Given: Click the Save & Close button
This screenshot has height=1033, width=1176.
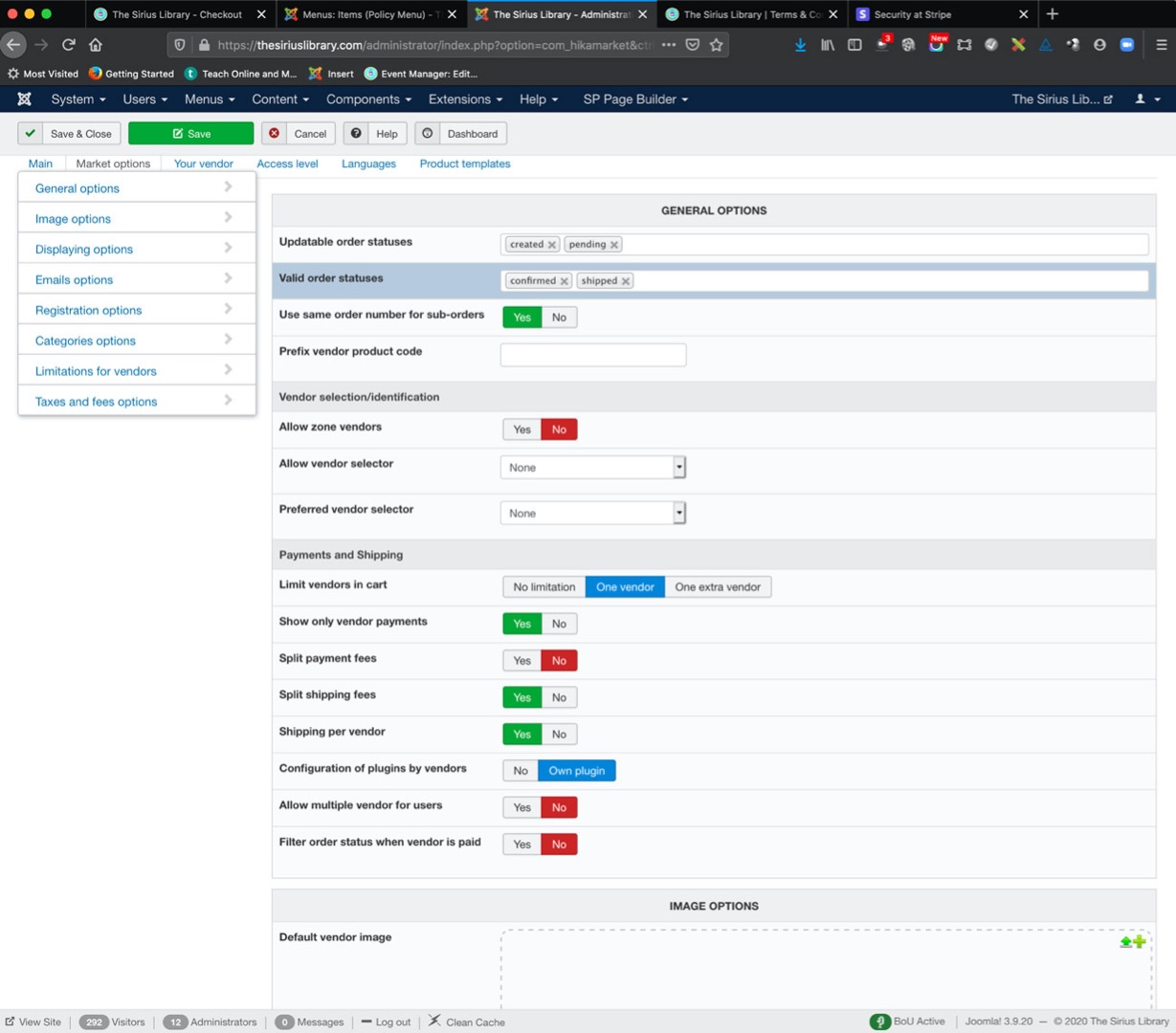Looking at the screenshot, I should pos(70,134).
